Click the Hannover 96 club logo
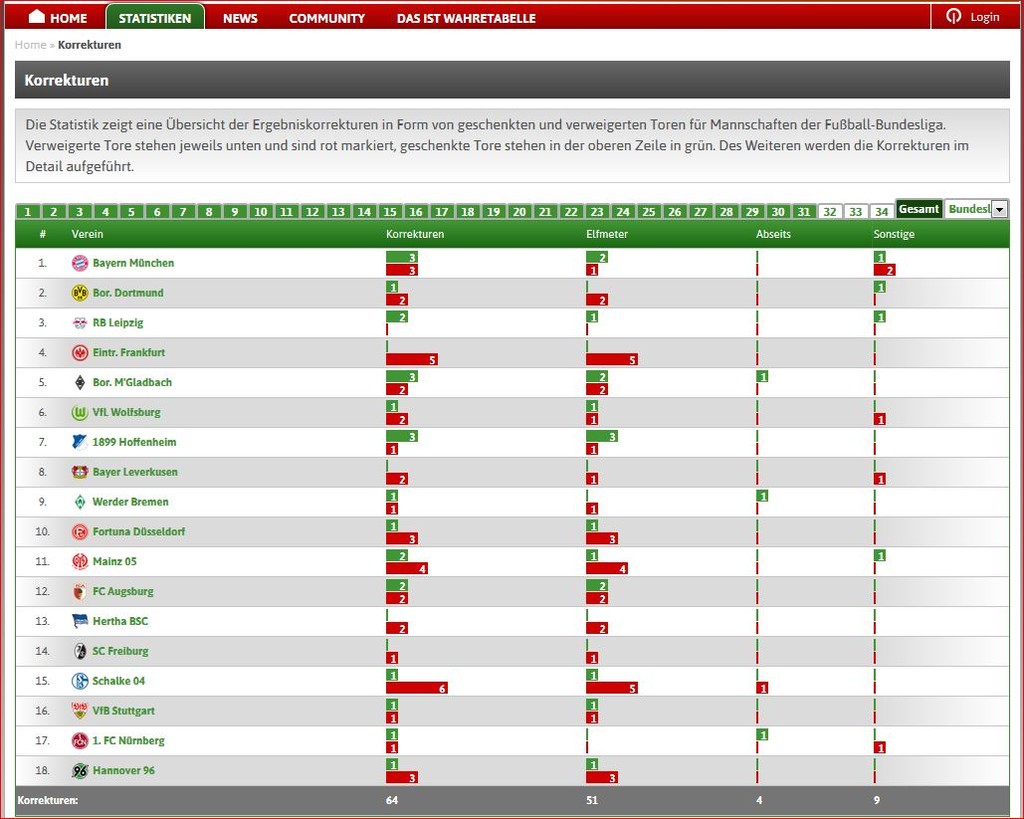Viewport: 1024px width, 819px height. [x=80, y=771]
